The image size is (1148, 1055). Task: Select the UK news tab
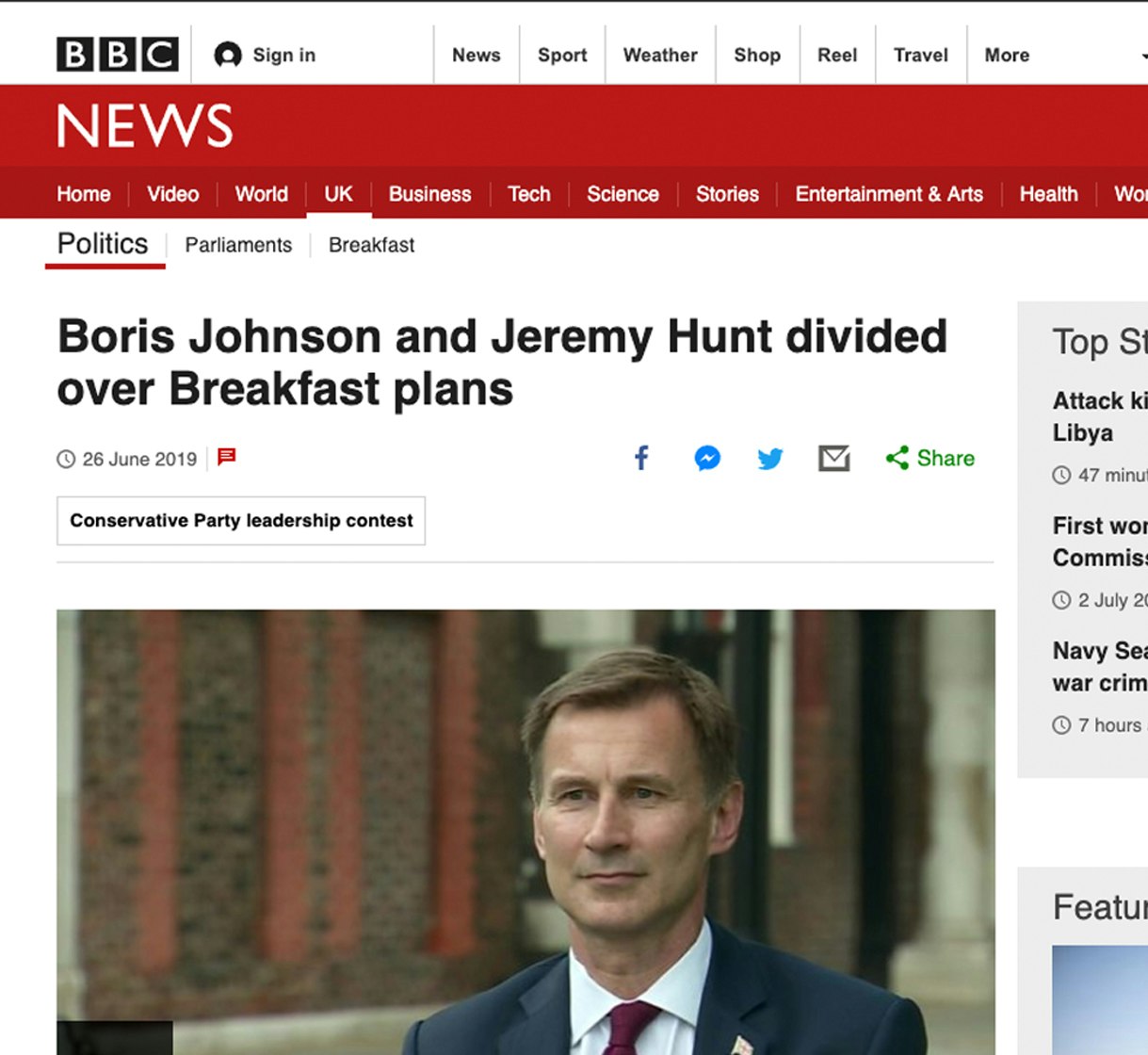338,194
